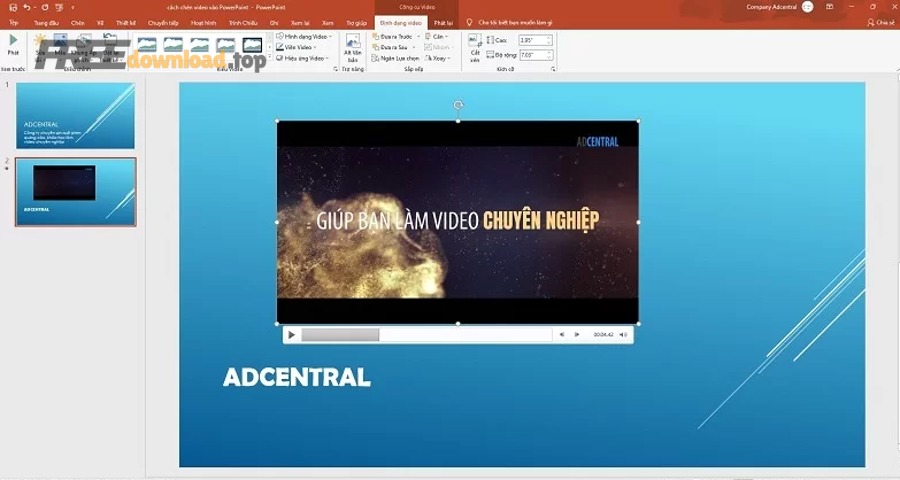
Task: Click the video frame on the slide
Action: tap(457, 222)
